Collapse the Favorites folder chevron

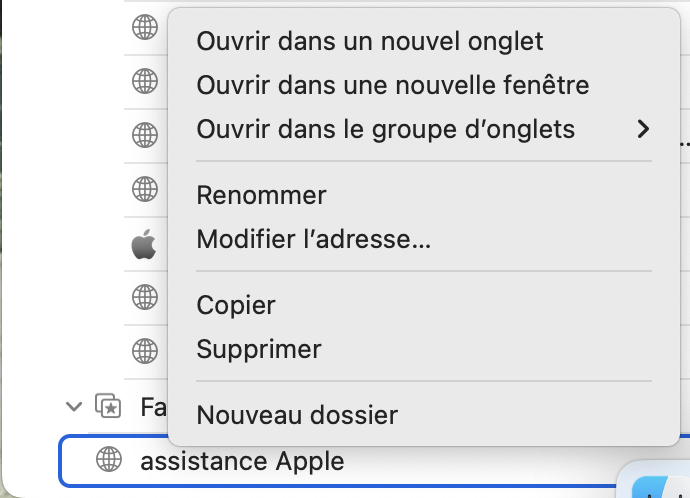(73, 407)
